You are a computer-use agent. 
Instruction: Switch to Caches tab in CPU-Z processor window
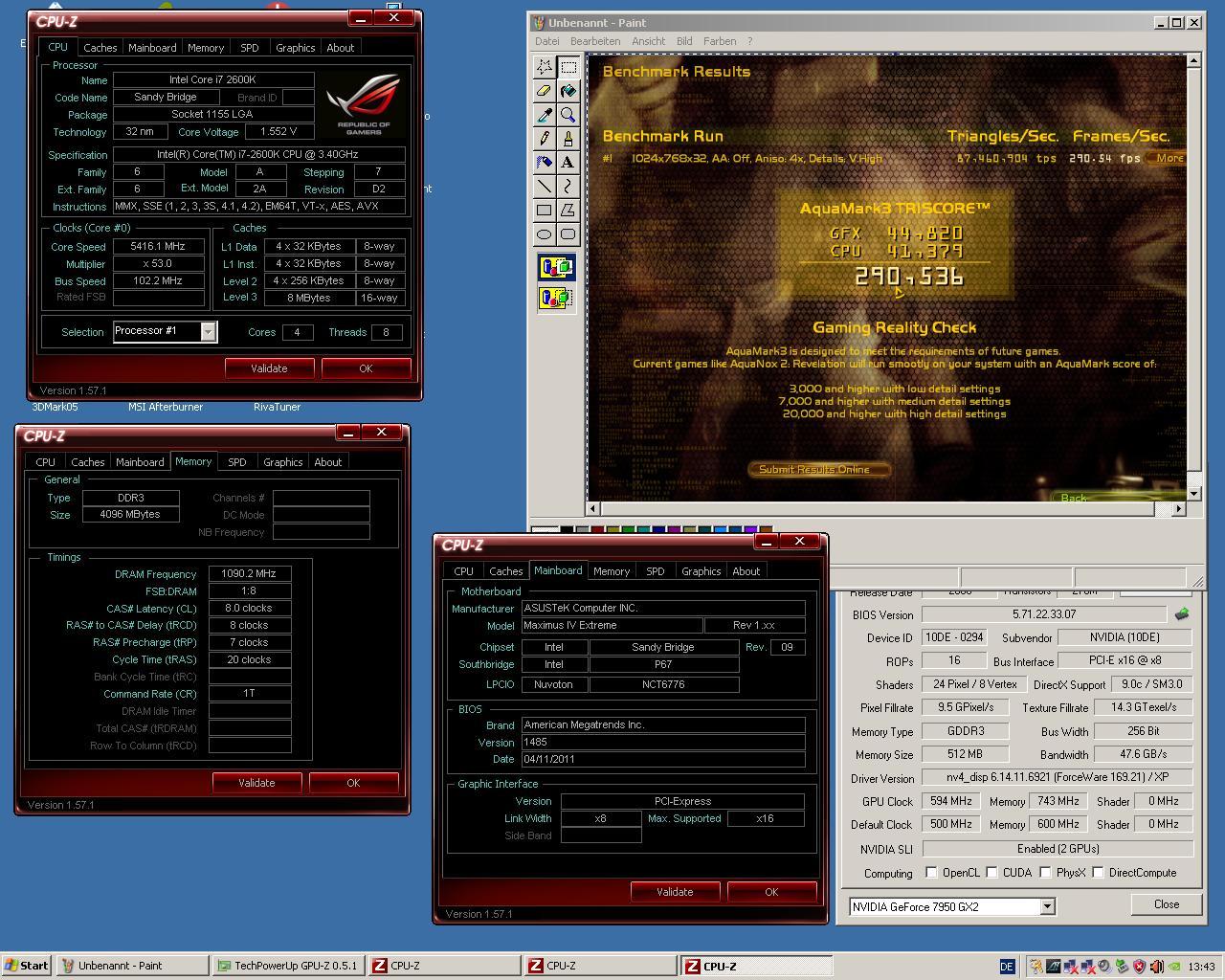(x=100, y=47)
